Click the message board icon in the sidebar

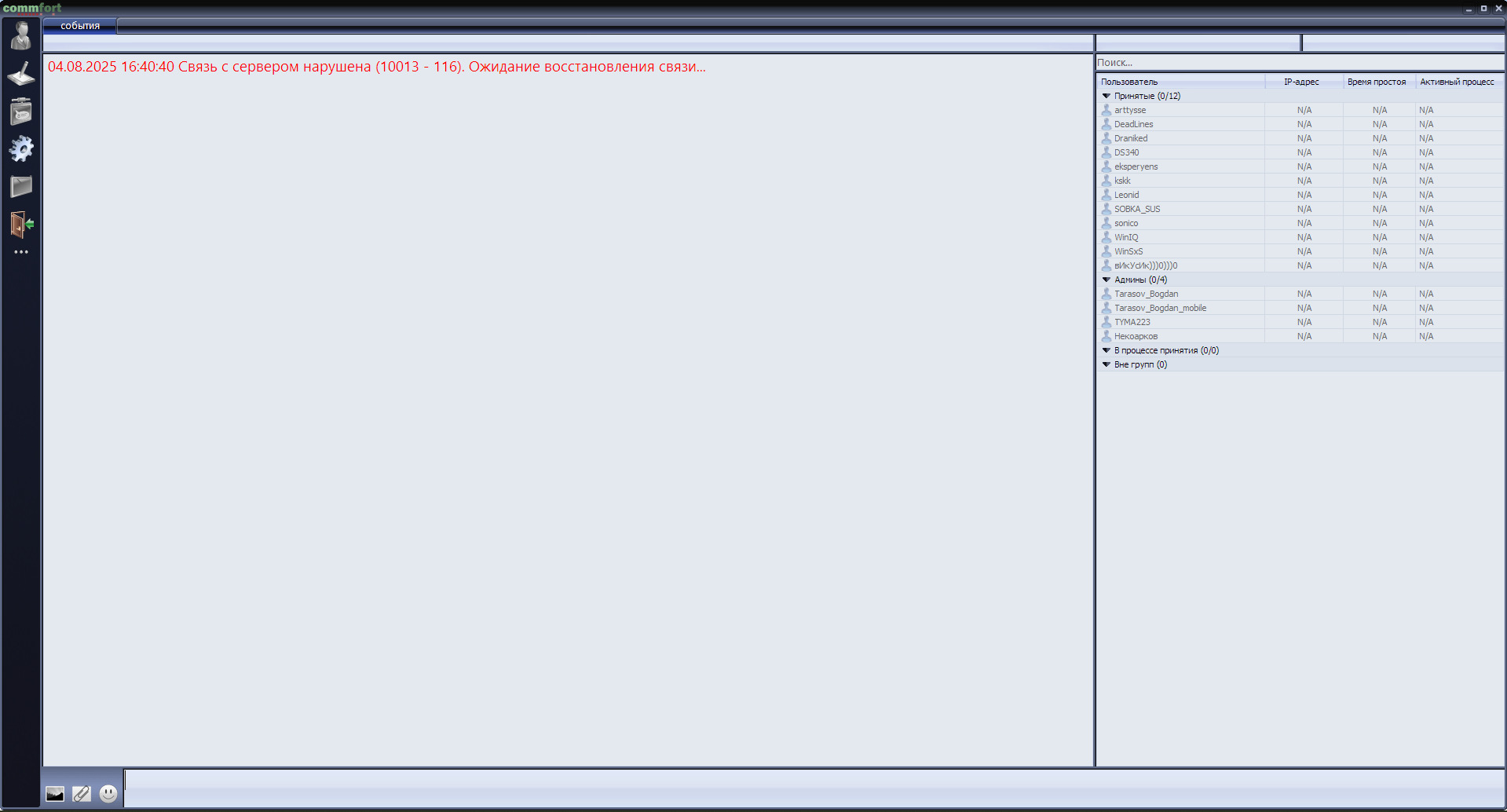coord(21,112)
